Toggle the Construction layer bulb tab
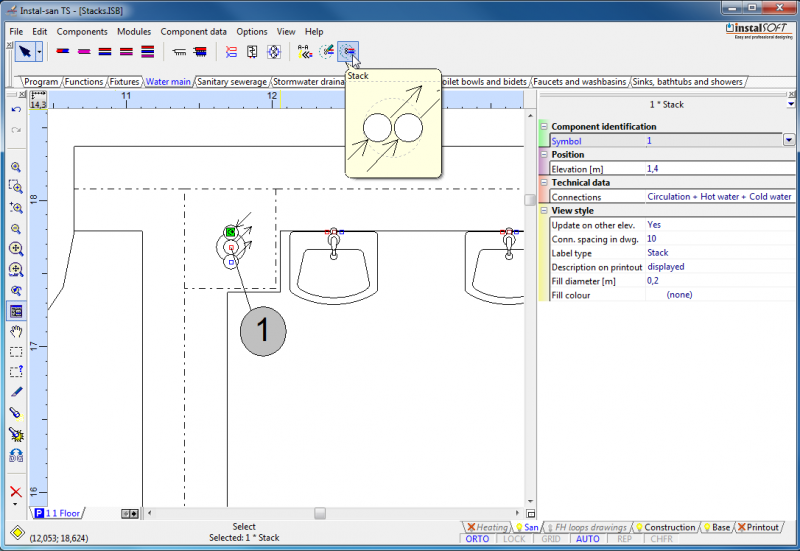800x551 pixels. point(665,528)
